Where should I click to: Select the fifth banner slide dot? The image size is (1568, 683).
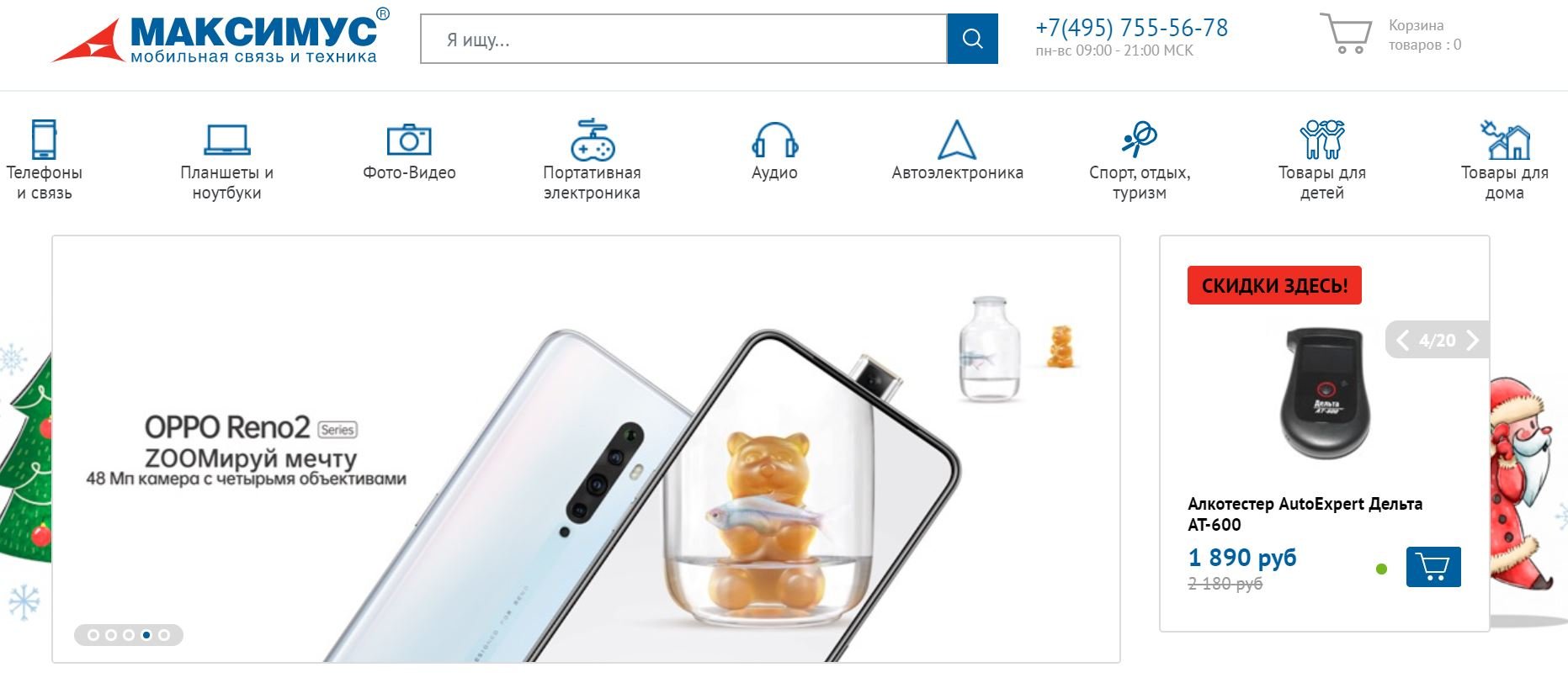click(x=164, y=635)
